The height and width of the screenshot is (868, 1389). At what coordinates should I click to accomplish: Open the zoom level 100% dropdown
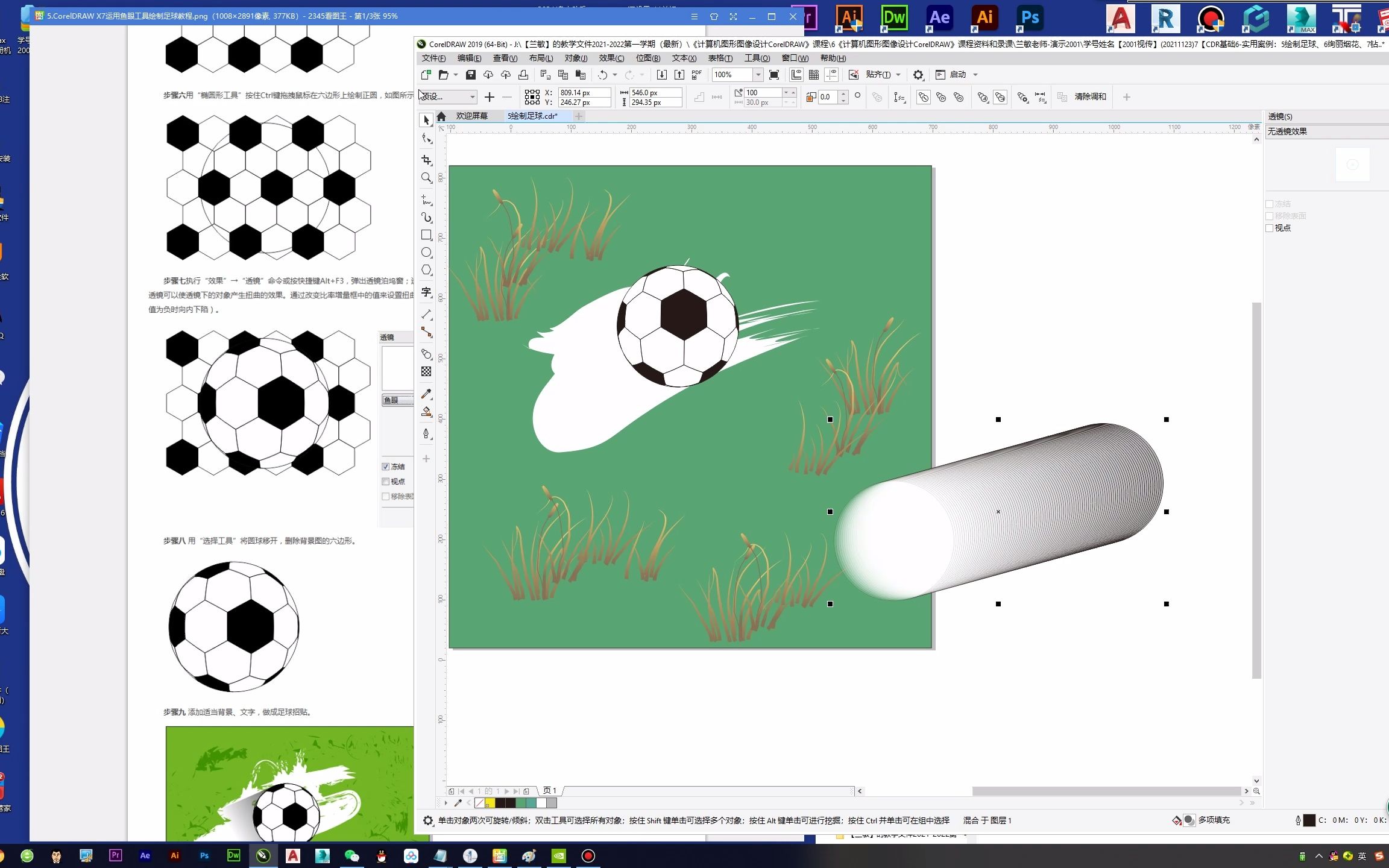[x=758, y=75]
